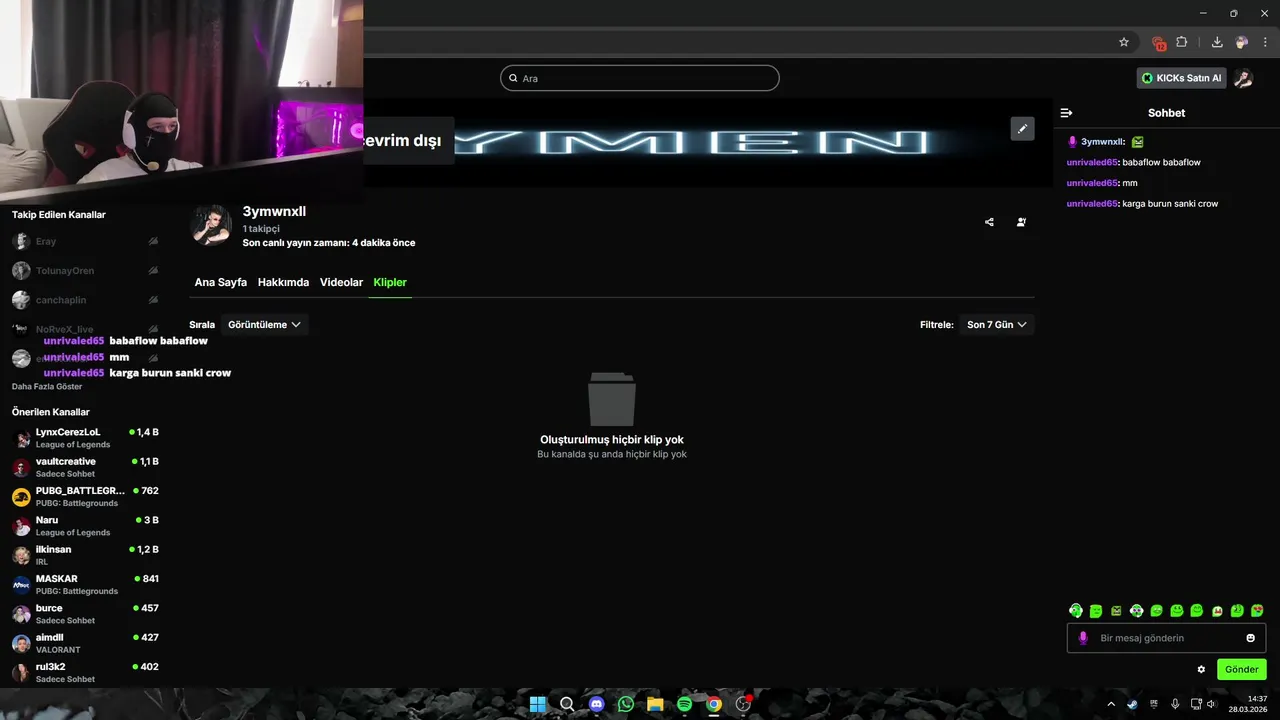This screenshot has width=1280, height=720.
Task: Open the browser downloads icon
Action: pos(1217,42)
